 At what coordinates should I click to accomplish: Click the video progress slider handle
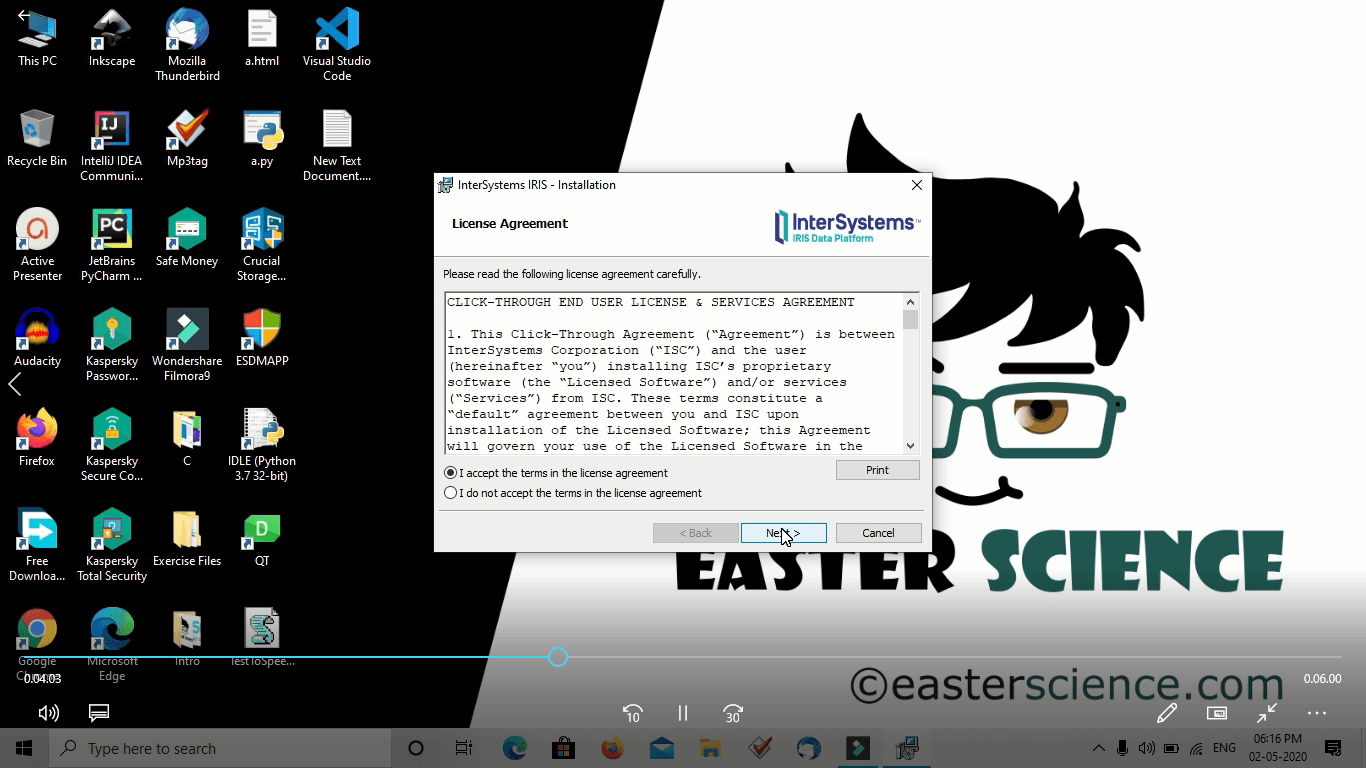[558, 657]
